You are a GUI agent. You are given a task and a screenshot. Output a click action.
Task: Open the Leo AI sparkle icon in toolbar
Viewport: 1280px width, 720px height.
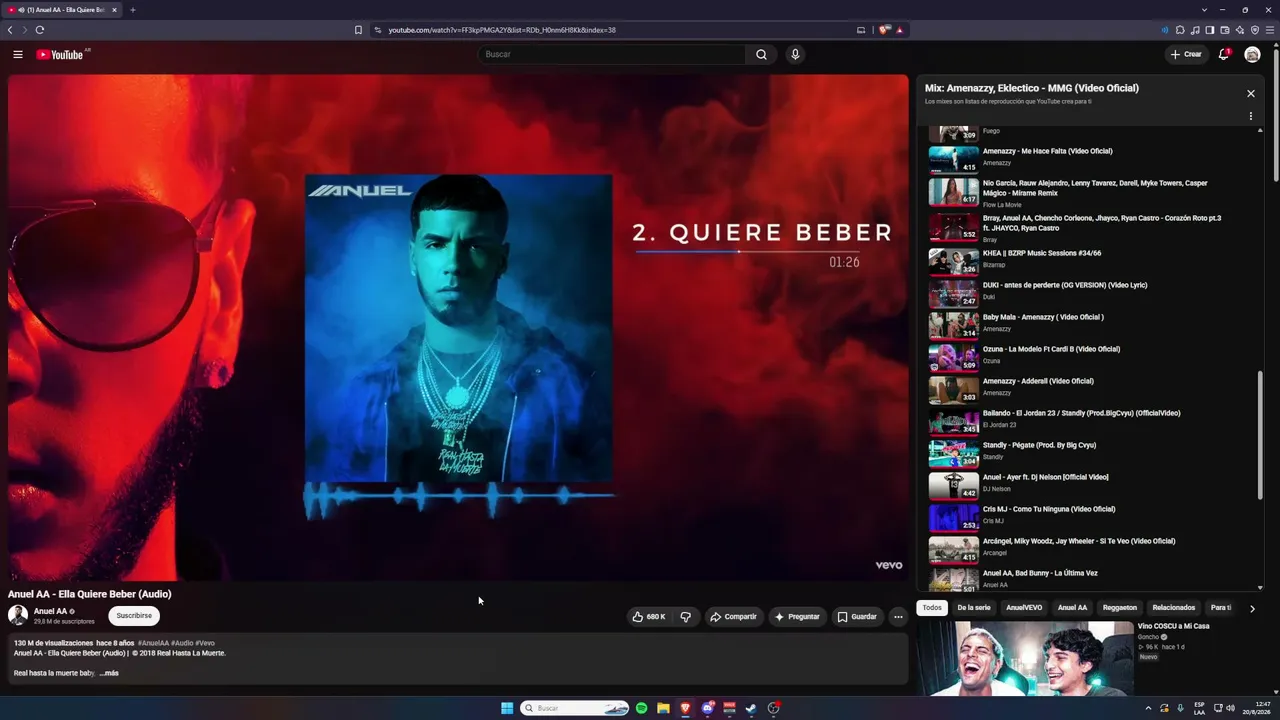[x=1240, y=30]
